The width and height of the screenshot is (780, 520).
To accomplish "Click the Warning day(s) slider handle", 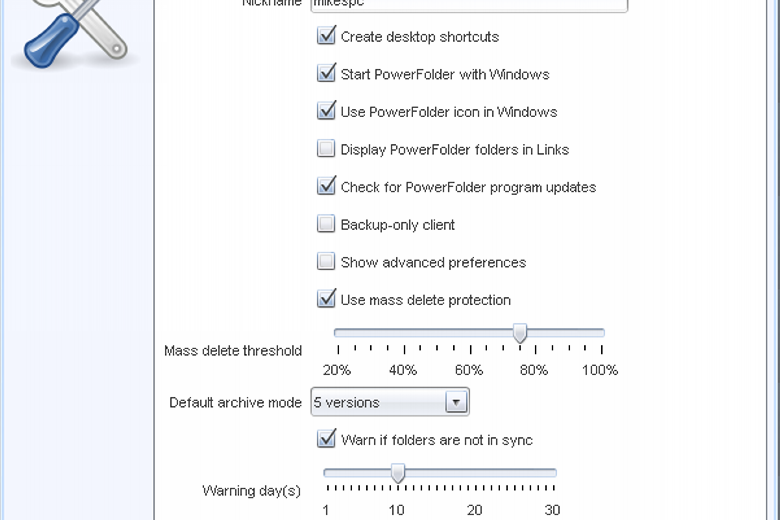I will (x=397, y=473).
